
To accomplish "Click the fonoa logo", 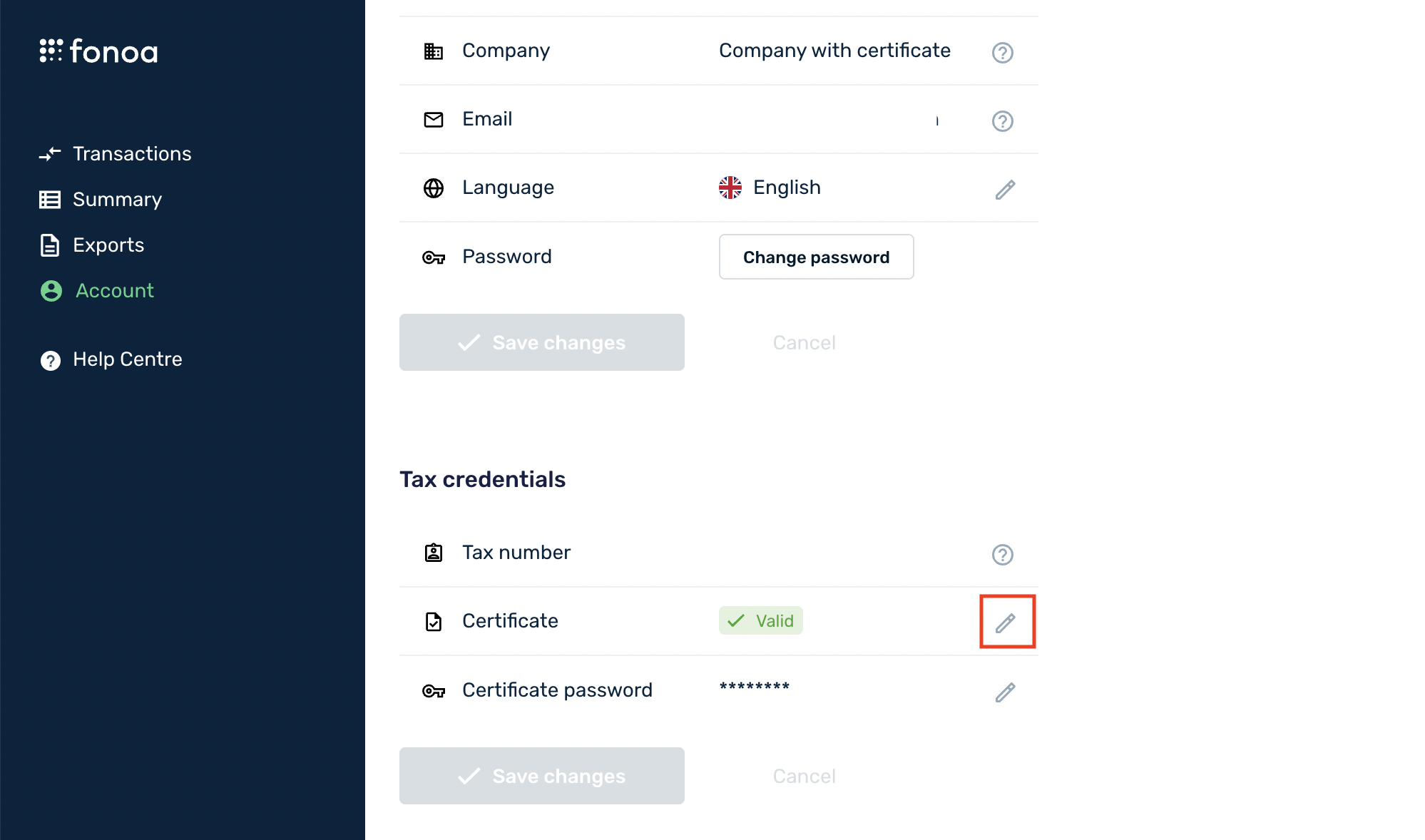I will pyautogui.click(x=99, y=51).
